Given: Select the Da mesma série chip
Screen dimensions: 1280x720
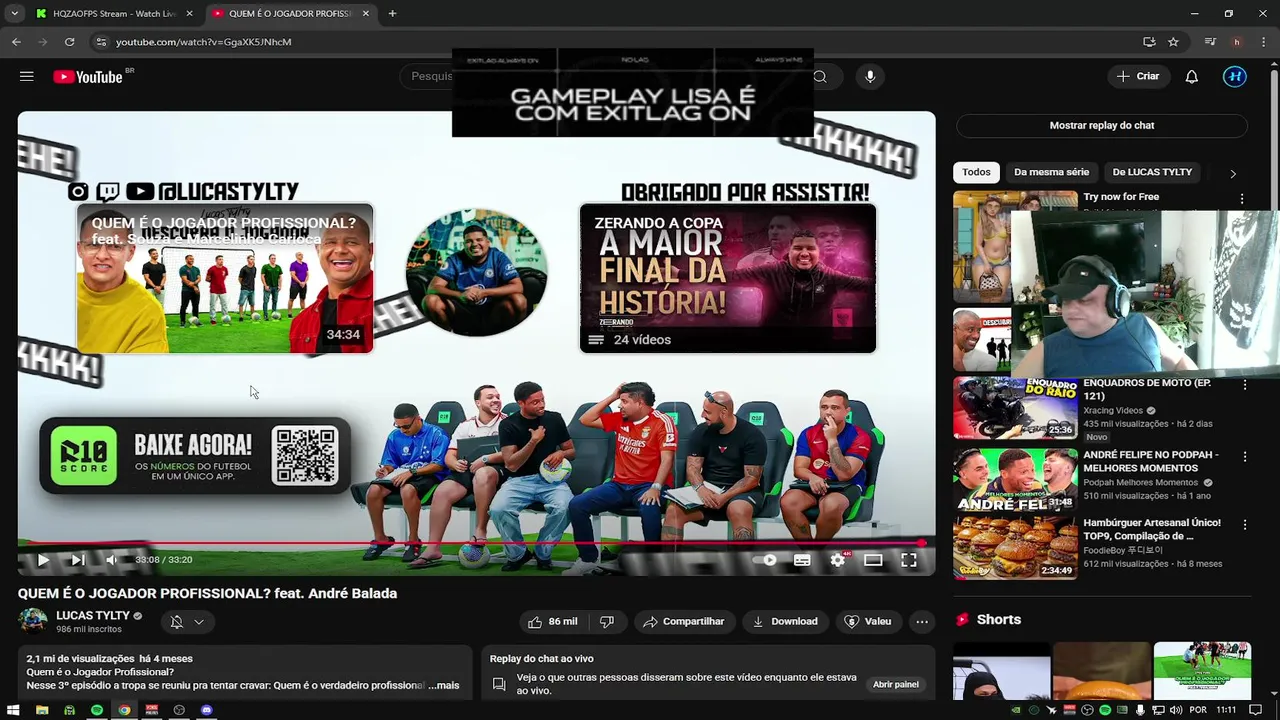Looking at the screenshot, I should pyautogui.click(x=1051, y=172).
